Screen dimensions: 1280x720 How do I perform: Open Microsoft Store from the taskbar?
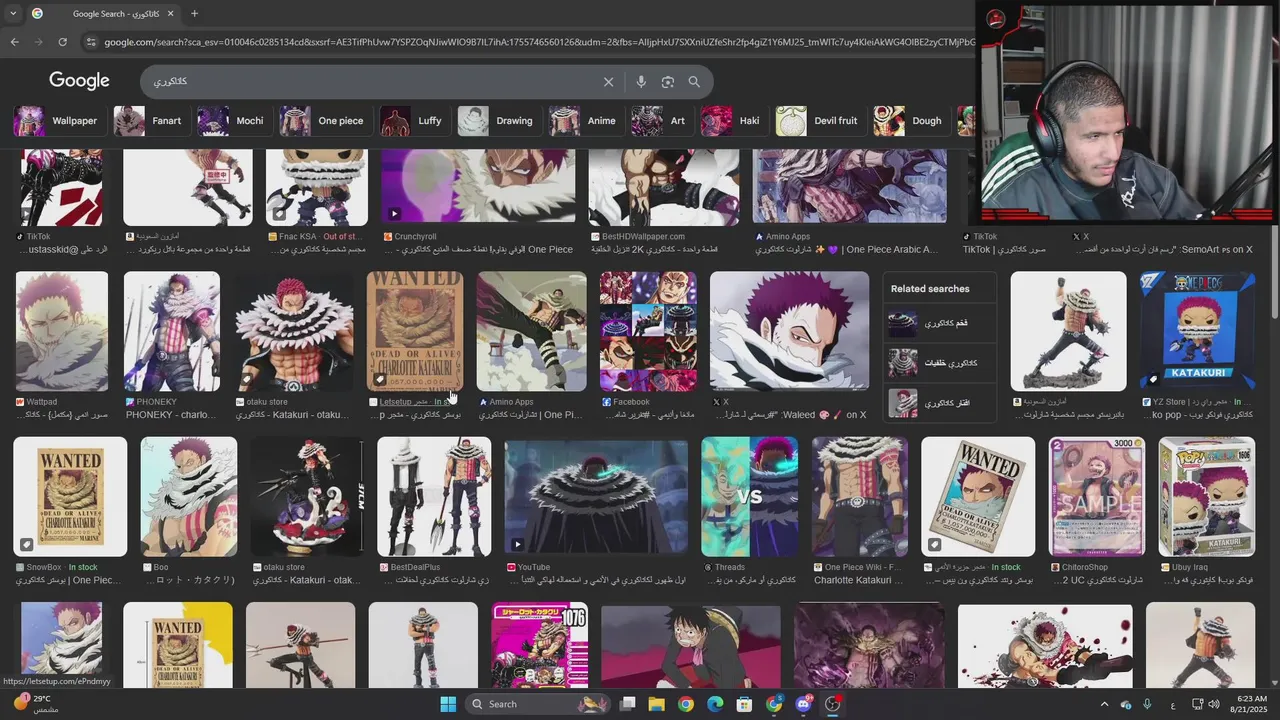click(x=744, y=704)
